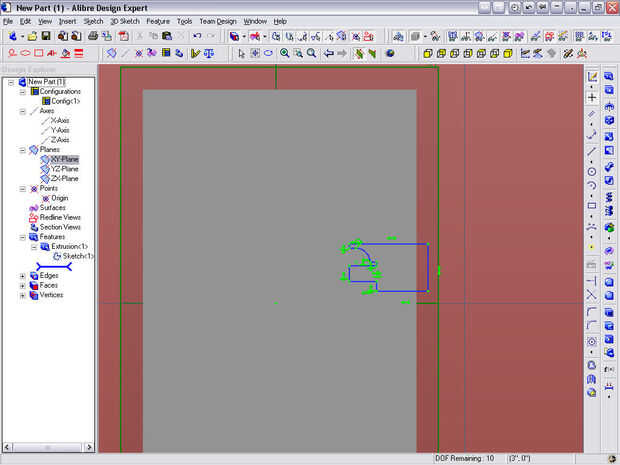Image resolution: width=620 pixels, height=465 pixels.
Task: Collapse the Configurations tree node
Action: pos(23,92)
